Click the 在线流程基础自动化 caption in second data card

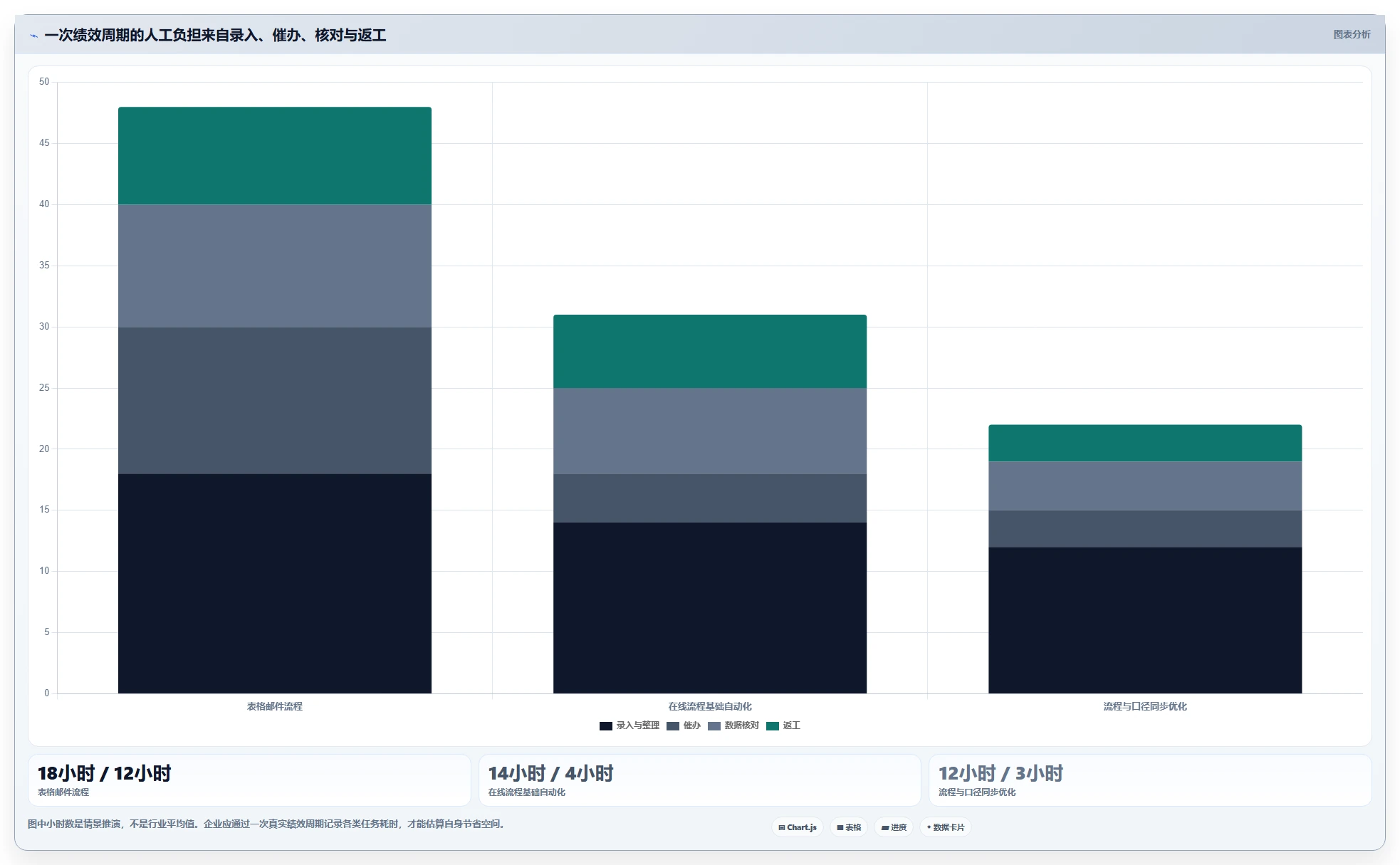(527, 792)
